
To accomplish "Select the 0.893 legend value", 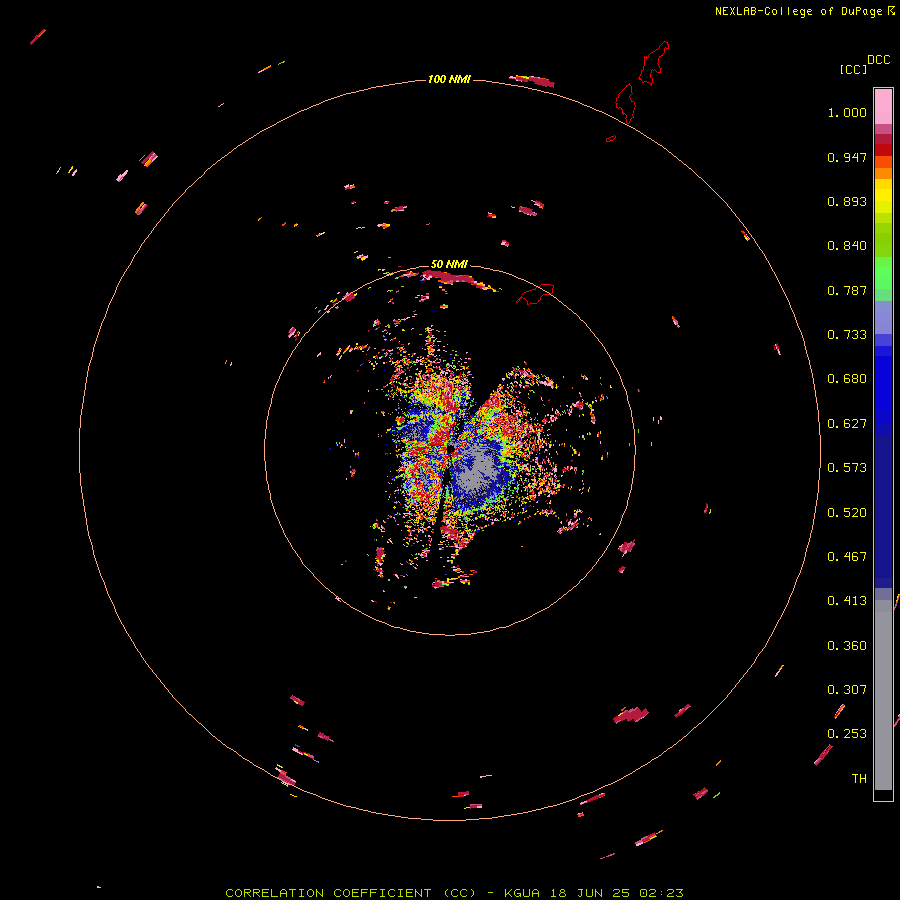I will click(x=847, y=201).
